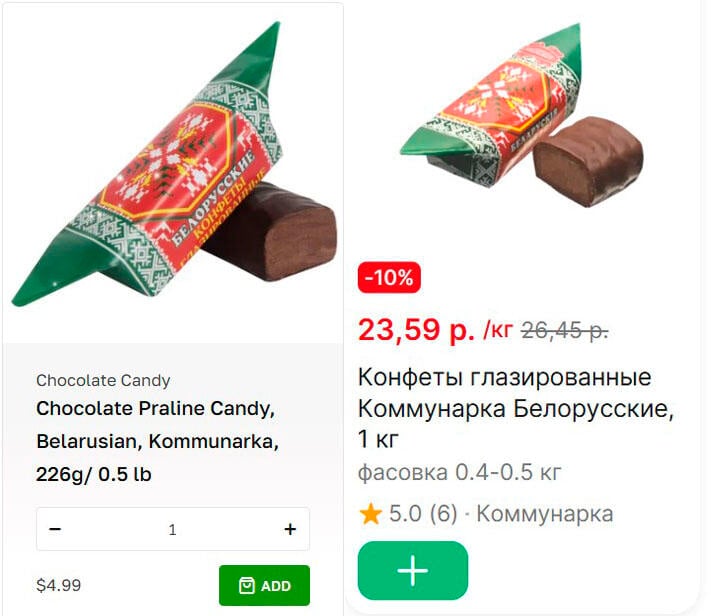Click the $4.99 price label
711x616 pixels.
[x=58, y=585]
